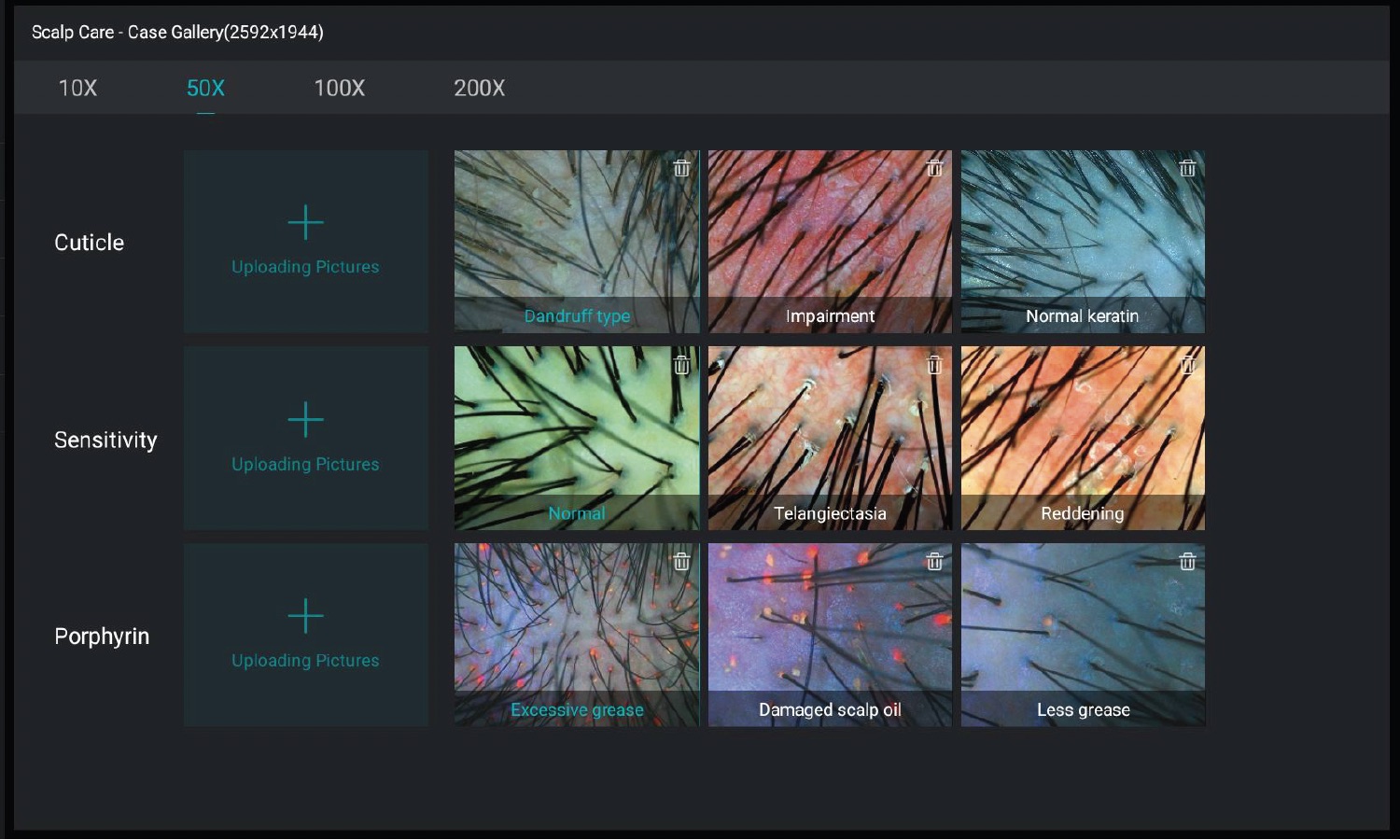Delete the Normal keratin image
Viewport: 1400px width, 840px height.
tap(1187, 169)
